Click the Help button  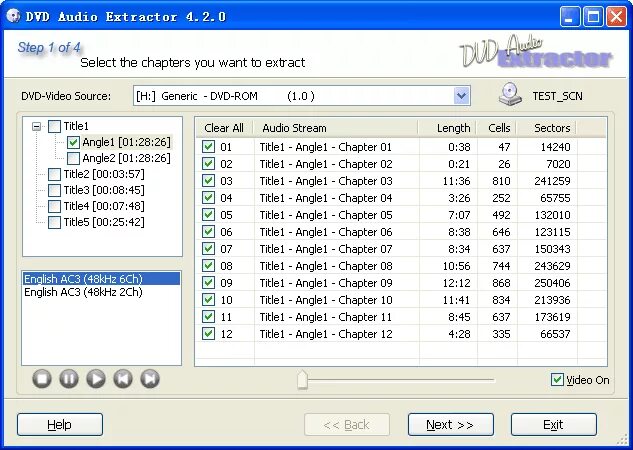click(60, 425)
